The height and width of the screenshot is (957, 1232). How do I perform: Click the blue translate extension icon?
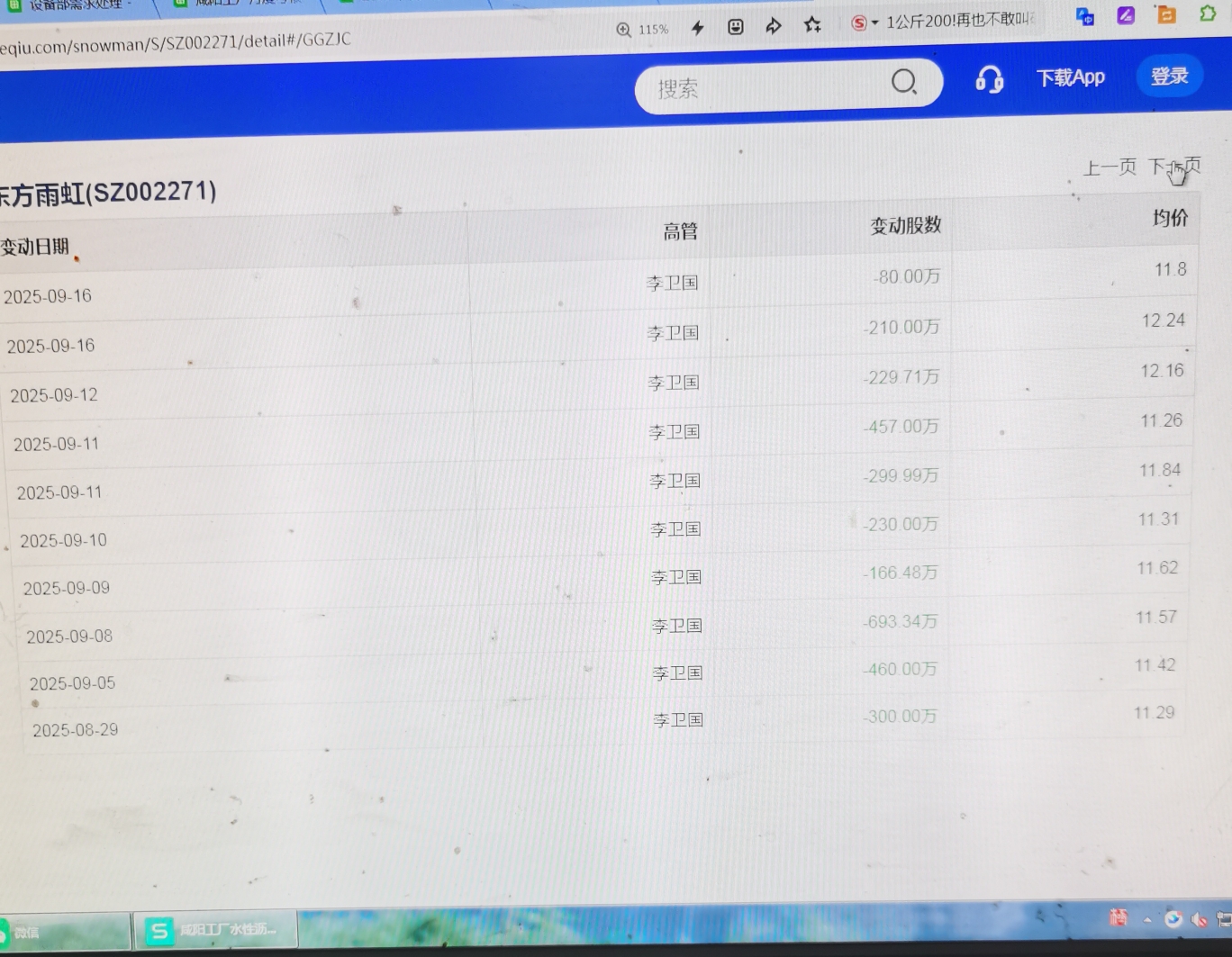tap(1085, 16)
